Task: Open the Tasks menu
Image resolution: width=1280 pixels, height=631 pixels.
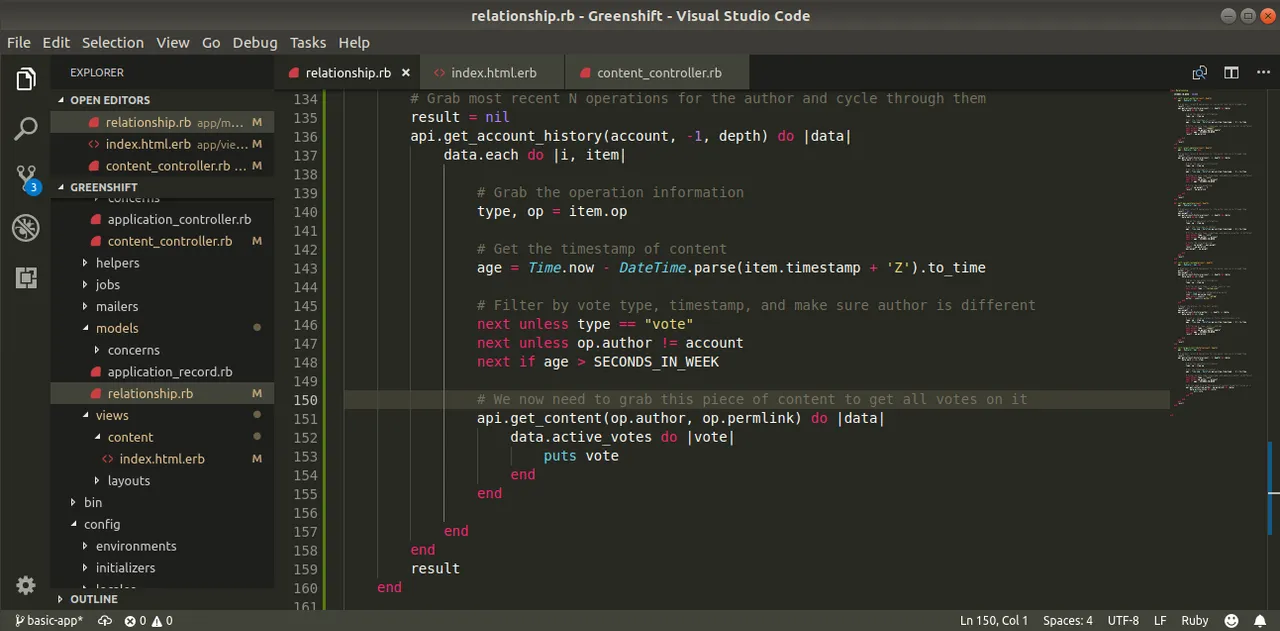Action: 308,42
